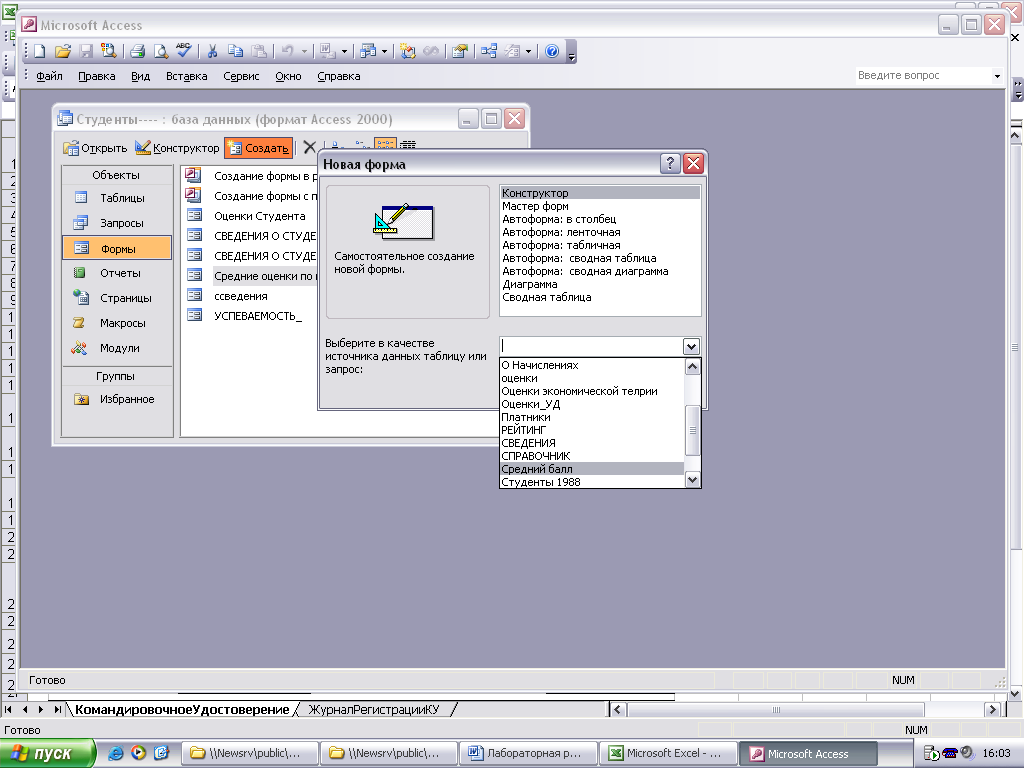Switch to Microsoft Excel taskbar button
The width and height of the screenshot is (1024, 768).
pyautogui.click(x=667, y=753)
